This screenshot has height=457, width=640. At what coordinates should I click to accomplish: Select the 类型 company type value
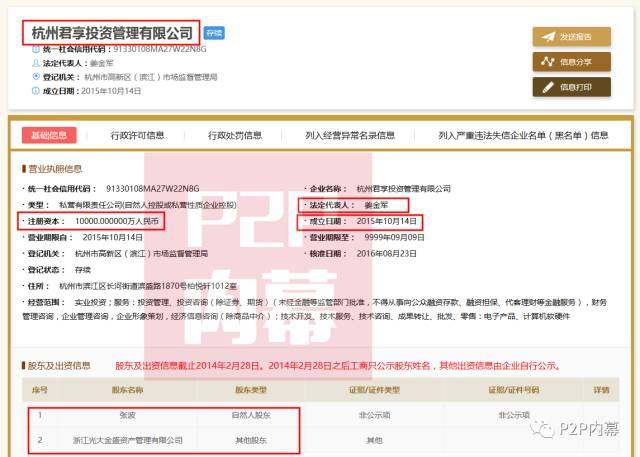coord(148,205)
